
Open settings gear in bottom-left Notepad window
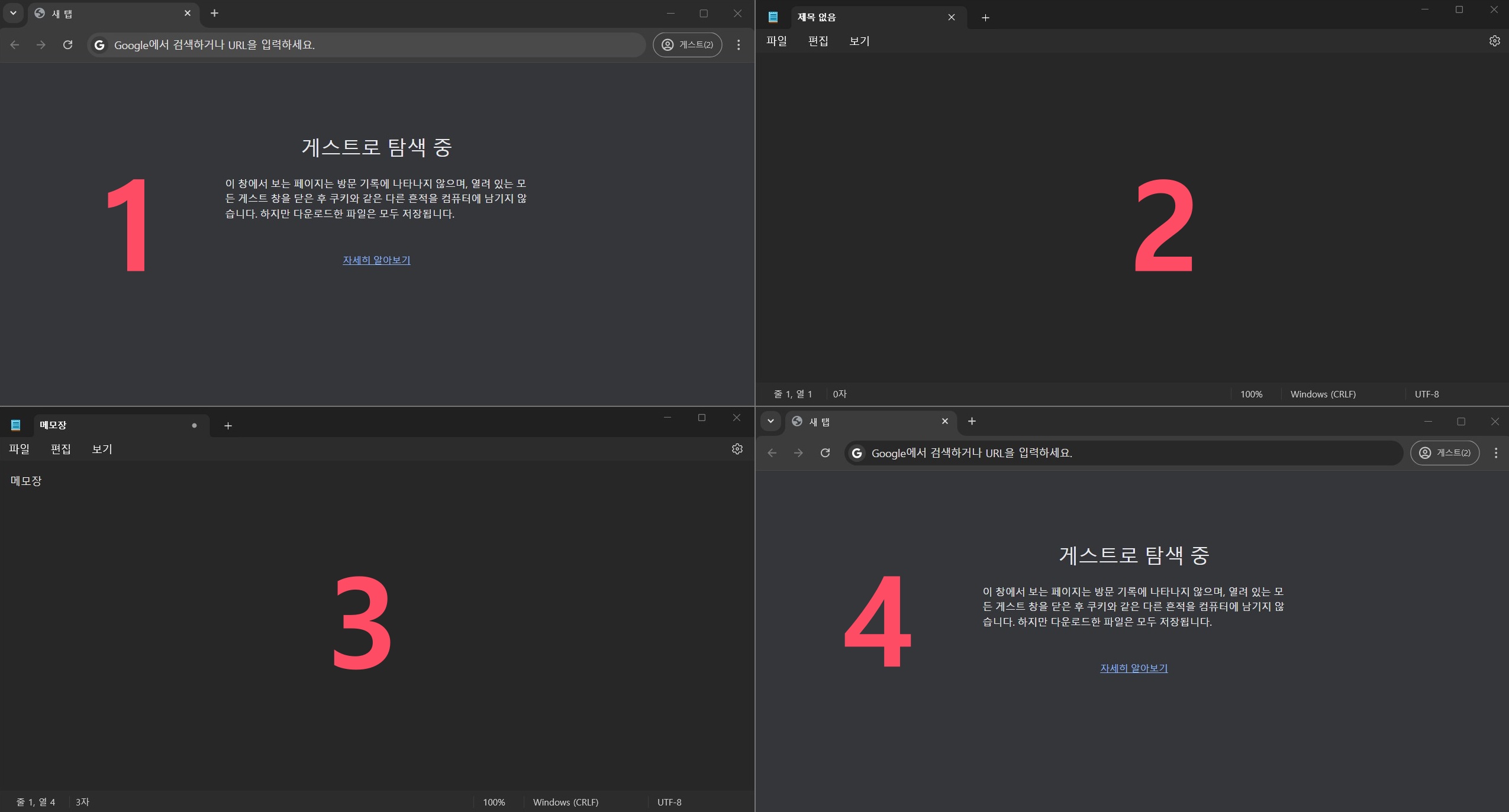[737, 449]
